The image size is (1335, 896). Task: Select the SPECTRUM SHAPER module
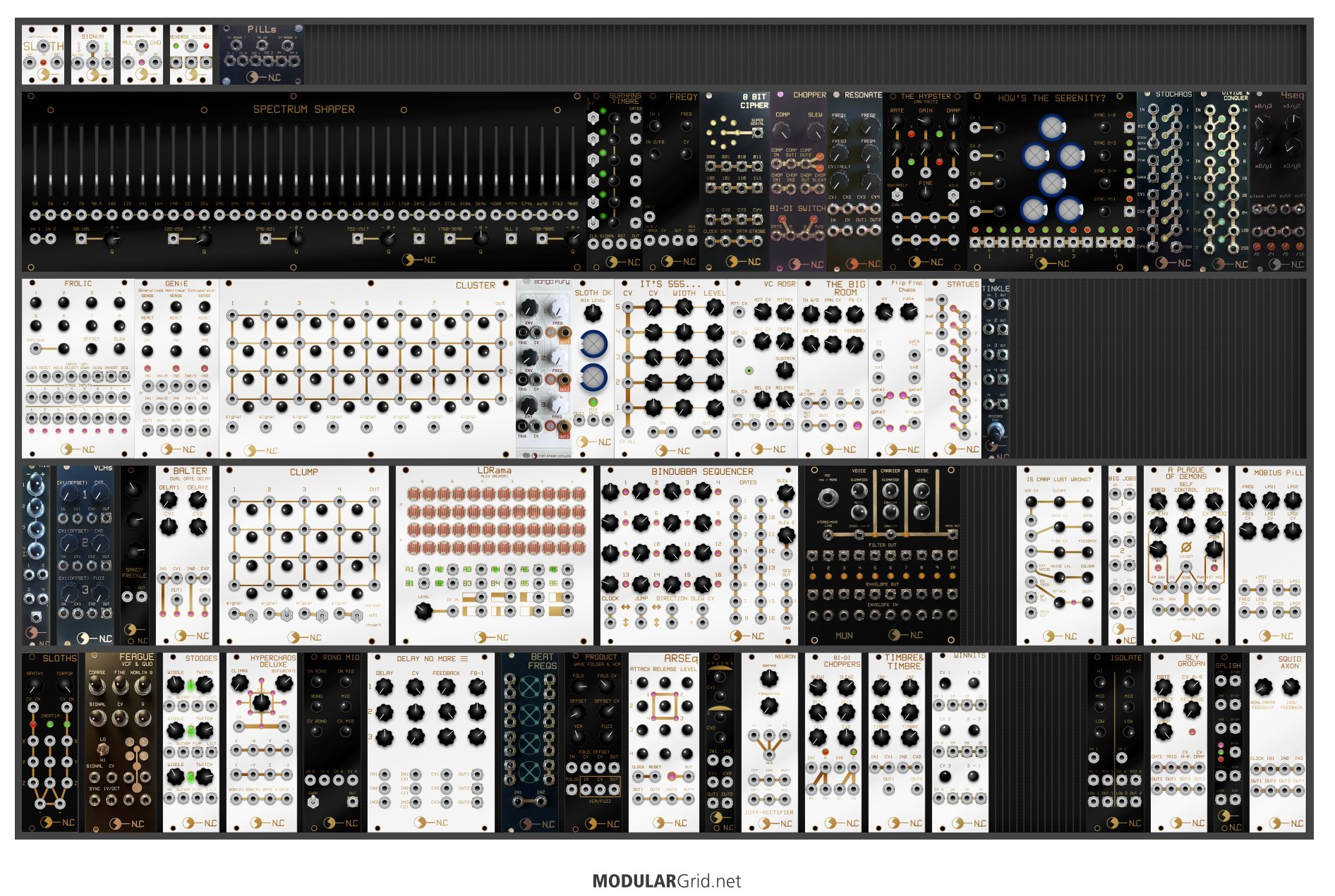(303, 181)
